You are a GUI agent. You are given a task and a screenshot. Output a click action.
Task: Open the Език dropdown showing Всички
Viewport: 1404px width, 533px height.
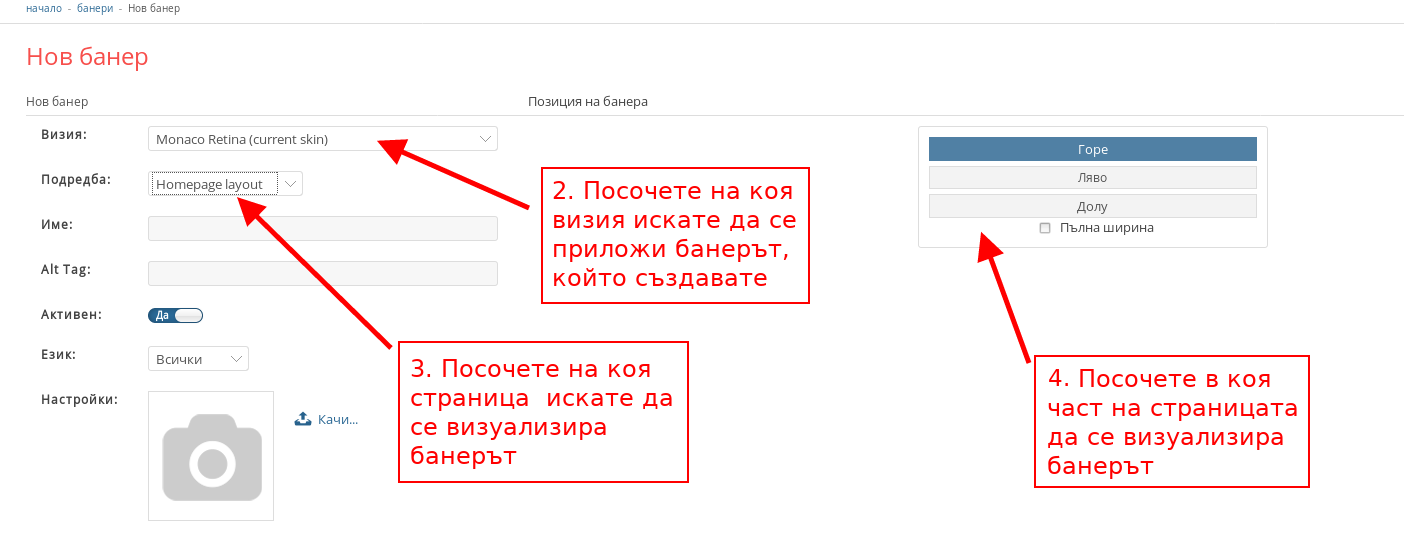198,359
